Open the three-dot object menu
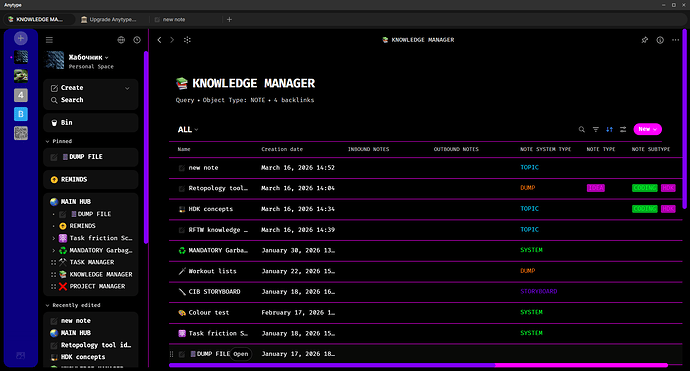This screenshot has height=371, width=690. 675,40
